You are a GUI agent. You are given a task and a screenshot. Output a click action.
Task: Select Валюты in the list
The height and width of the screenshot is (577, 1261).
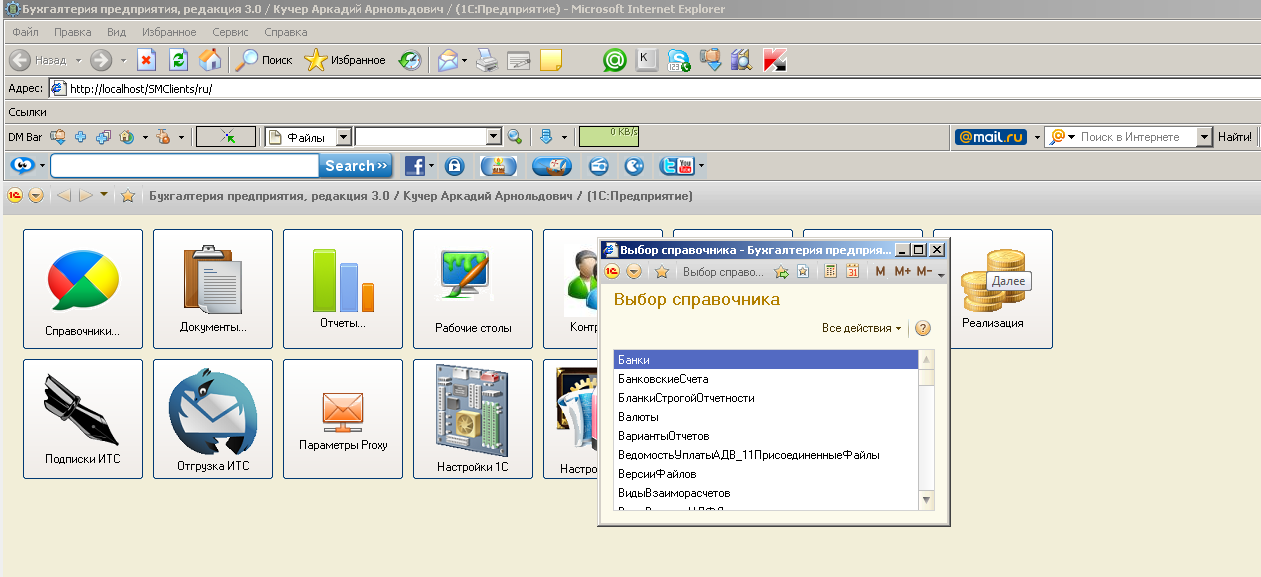pos(766,417)
